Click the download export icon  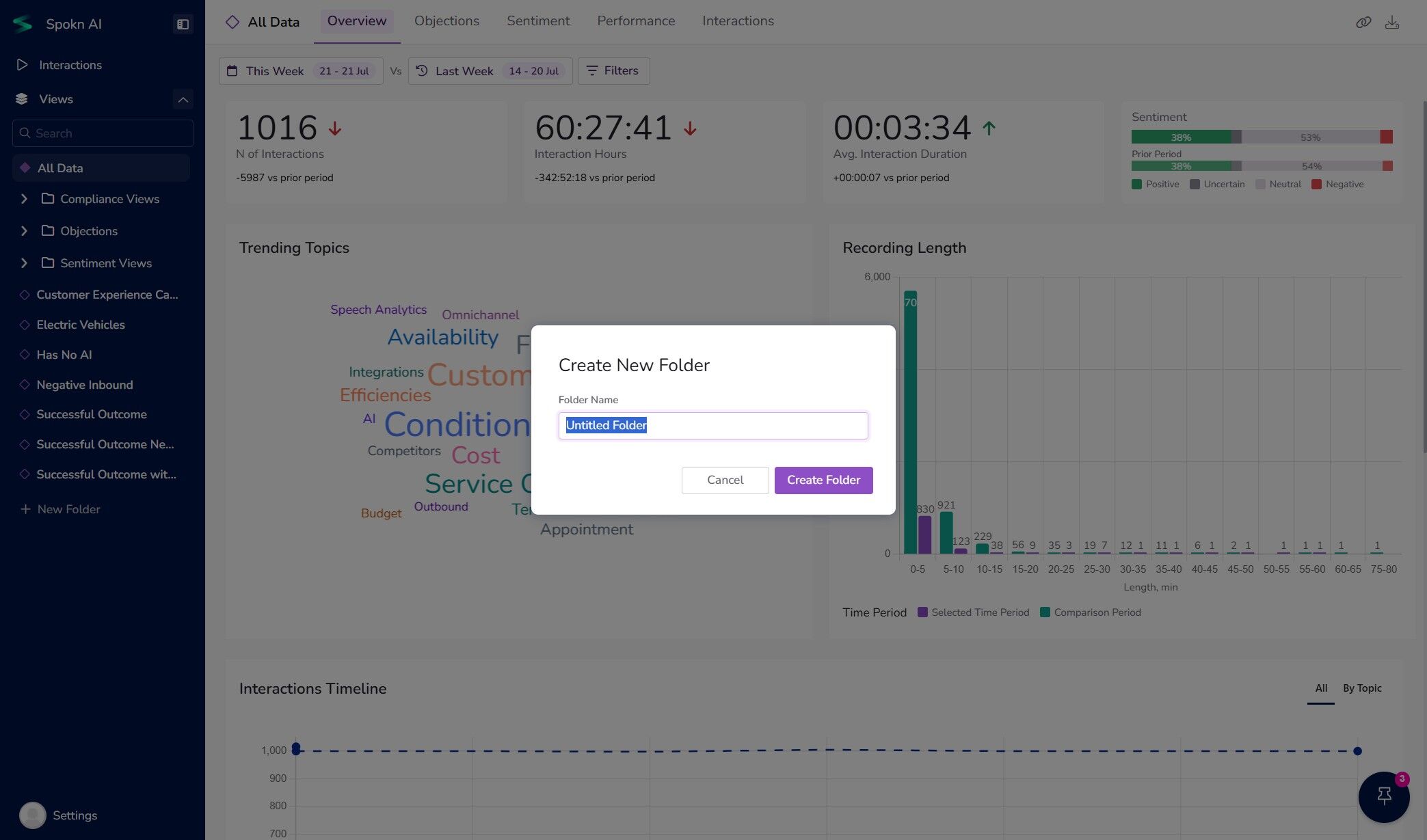(x=1391, y=23)
